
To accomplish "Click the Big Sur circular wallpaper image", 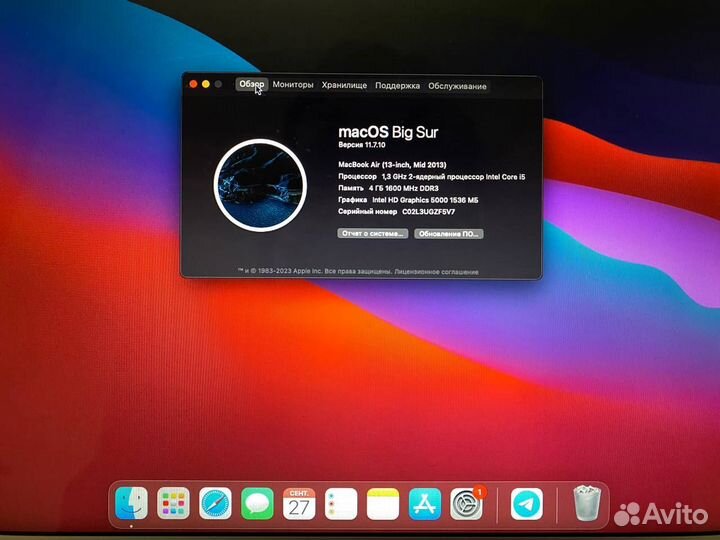I will 260,185.
